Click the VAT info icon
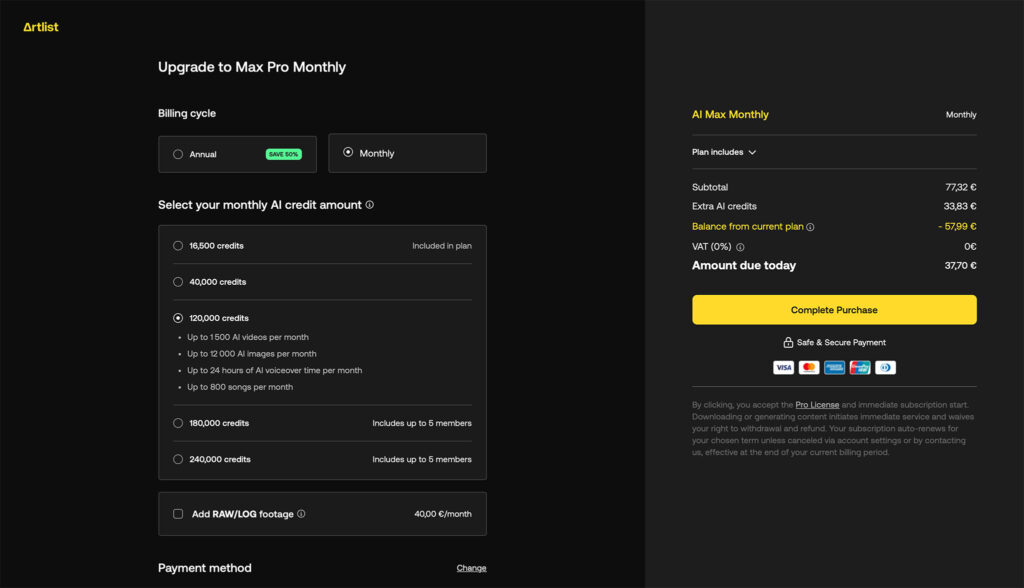Viewport: 1024px width, 588px height. (740, 247)
